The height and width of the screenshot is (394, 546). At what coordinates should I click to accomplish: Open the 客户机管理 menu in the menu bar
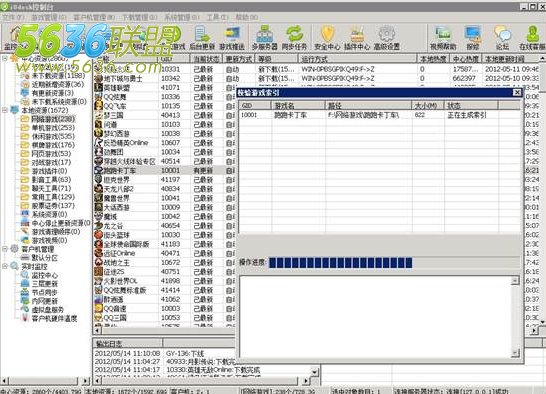[94, 17]
